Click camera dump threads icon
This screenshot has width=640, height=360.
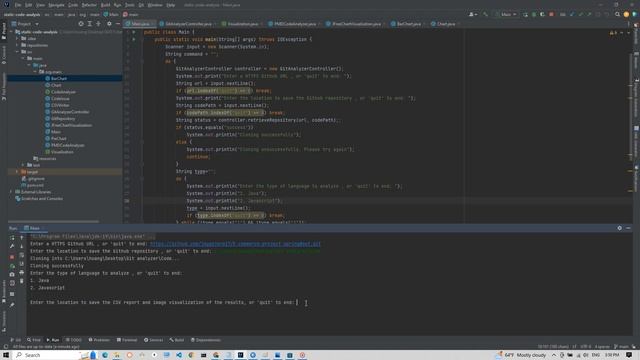(x=12, y=274)
